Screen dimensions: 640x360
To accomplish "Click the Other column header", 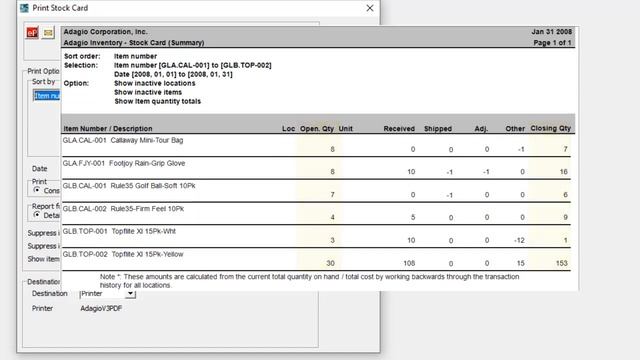I will coord(515,129).
